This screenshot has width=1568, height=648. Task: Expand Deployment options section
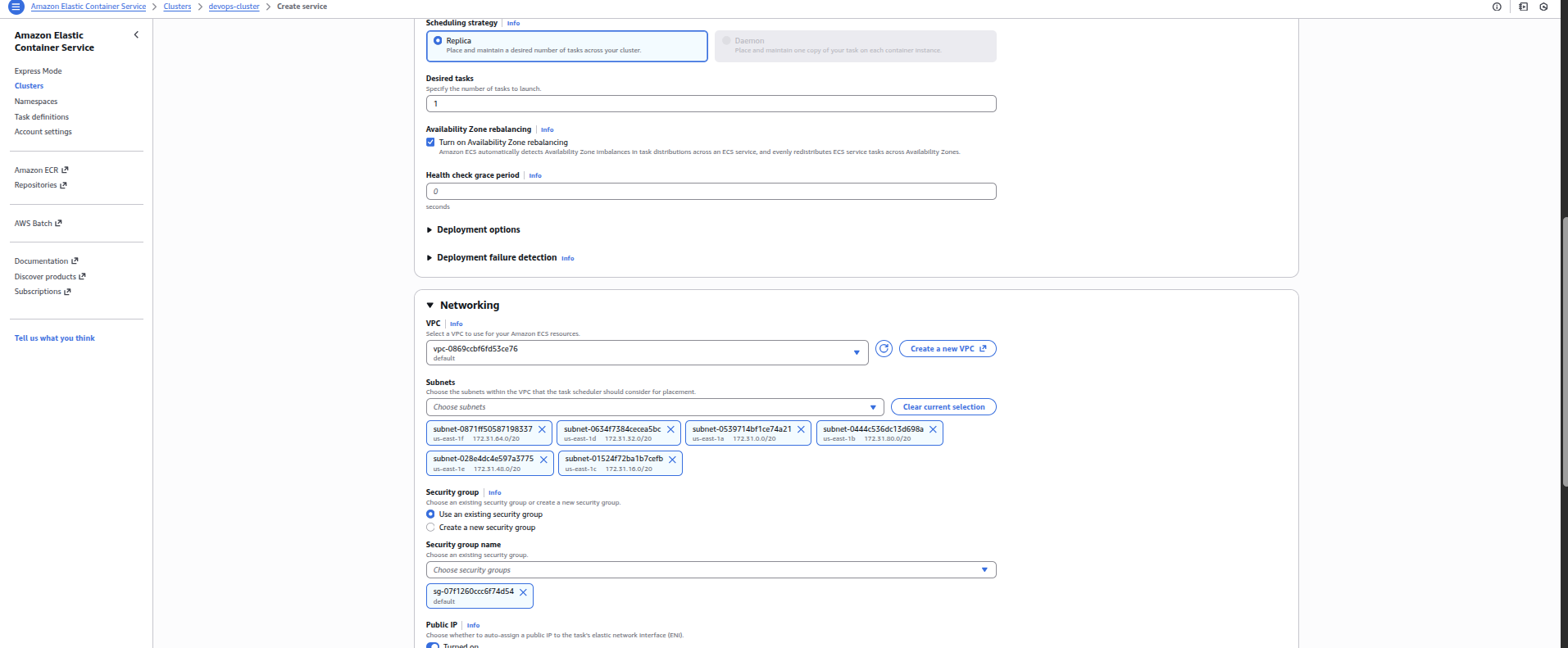(x=473, y=230)
